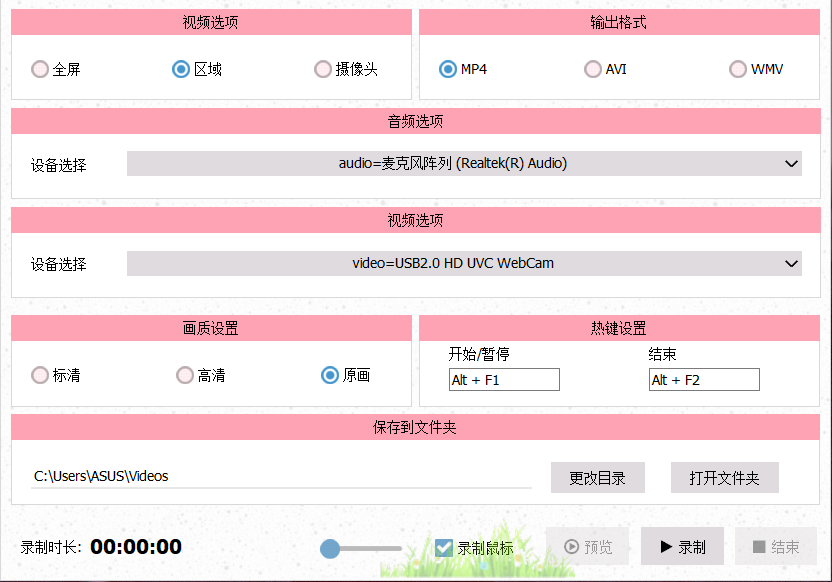
Task: Choose 摄像头 camera as video source
Action: tap(323, 69)
